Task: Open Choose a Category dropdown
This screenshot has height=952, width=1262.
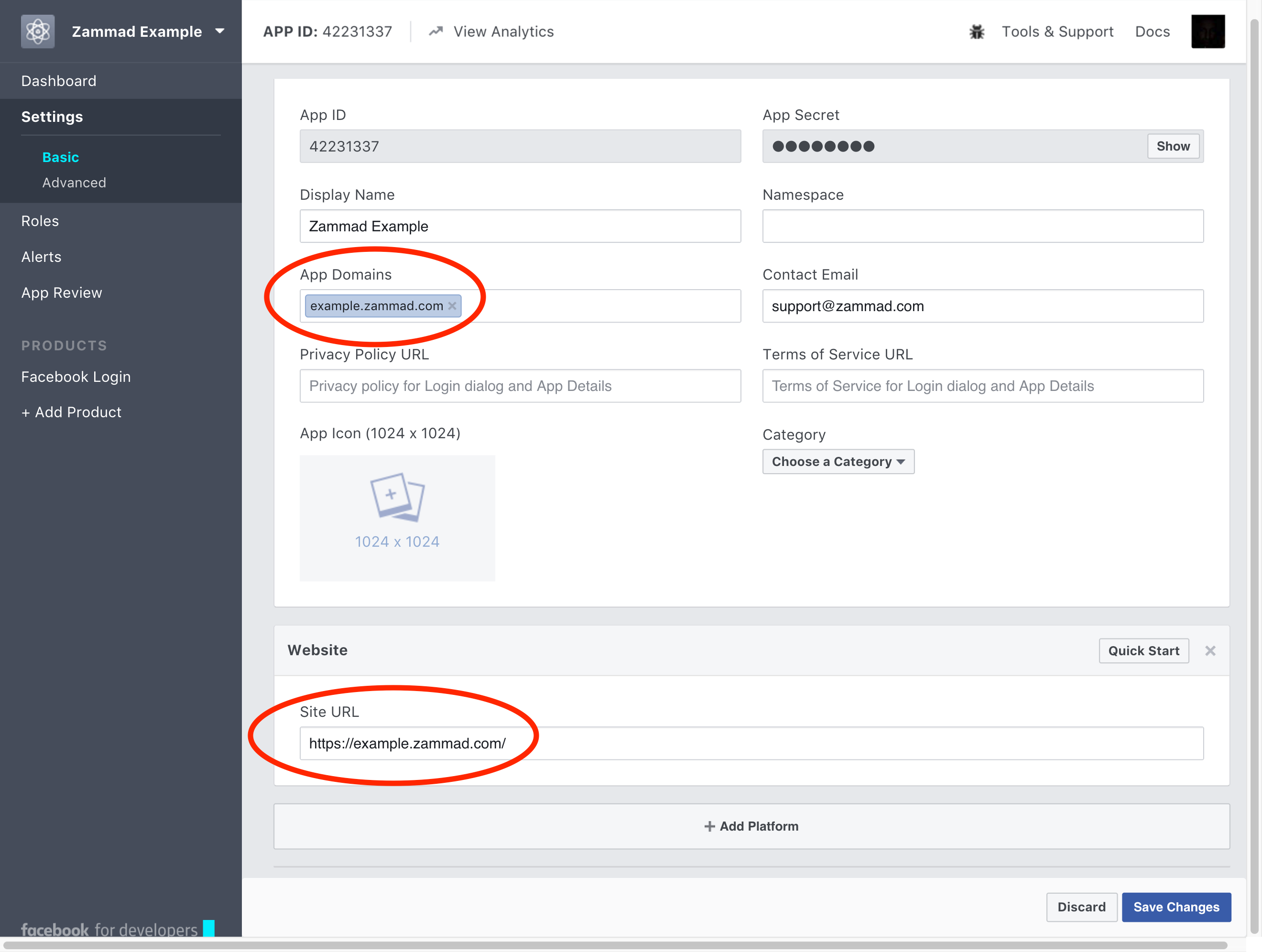Action: (838, 462)
